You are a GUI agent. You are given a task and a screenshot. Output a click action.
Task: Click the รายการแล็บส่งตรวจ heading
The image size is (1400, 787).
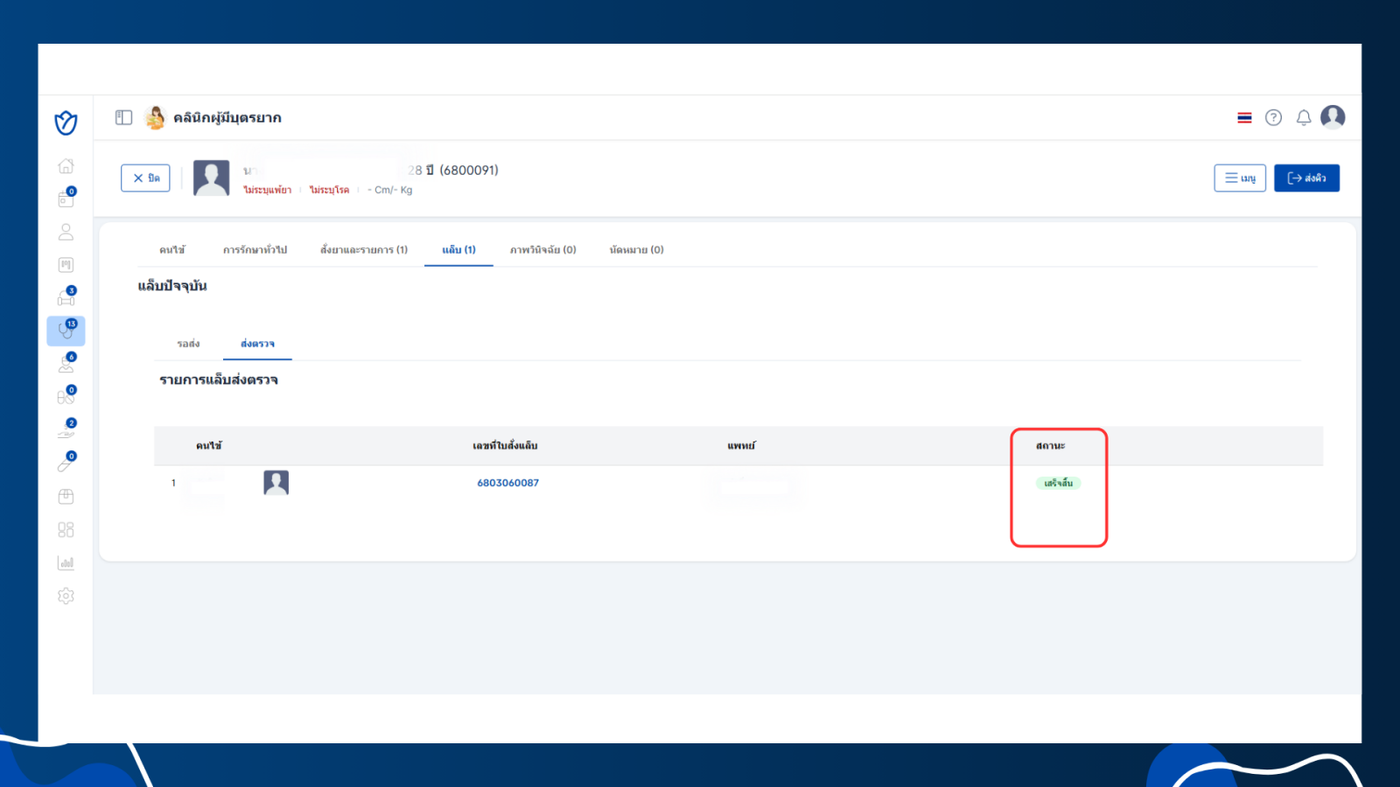coord(219,381)
